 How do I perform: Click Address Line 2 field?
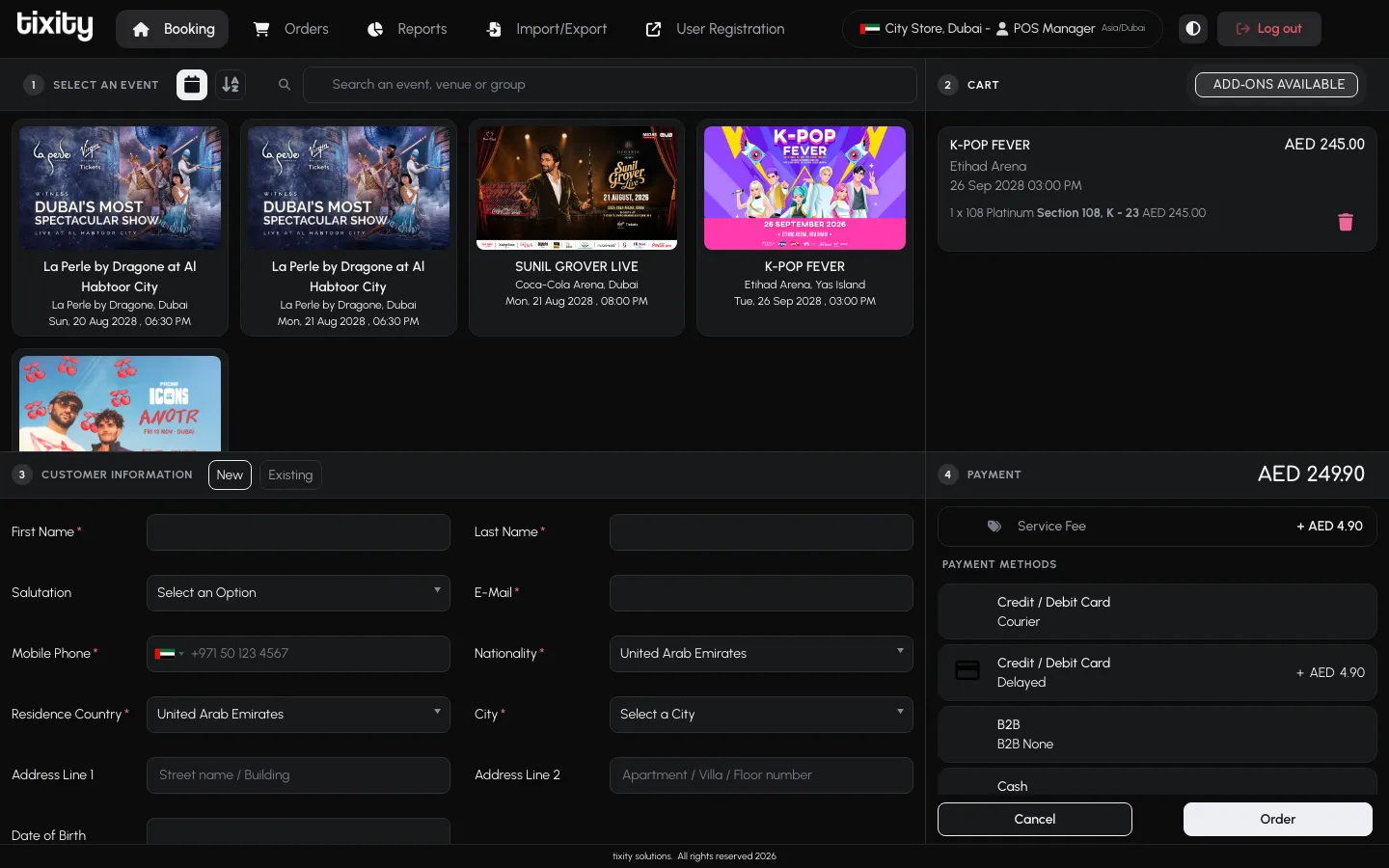[761, 775]
